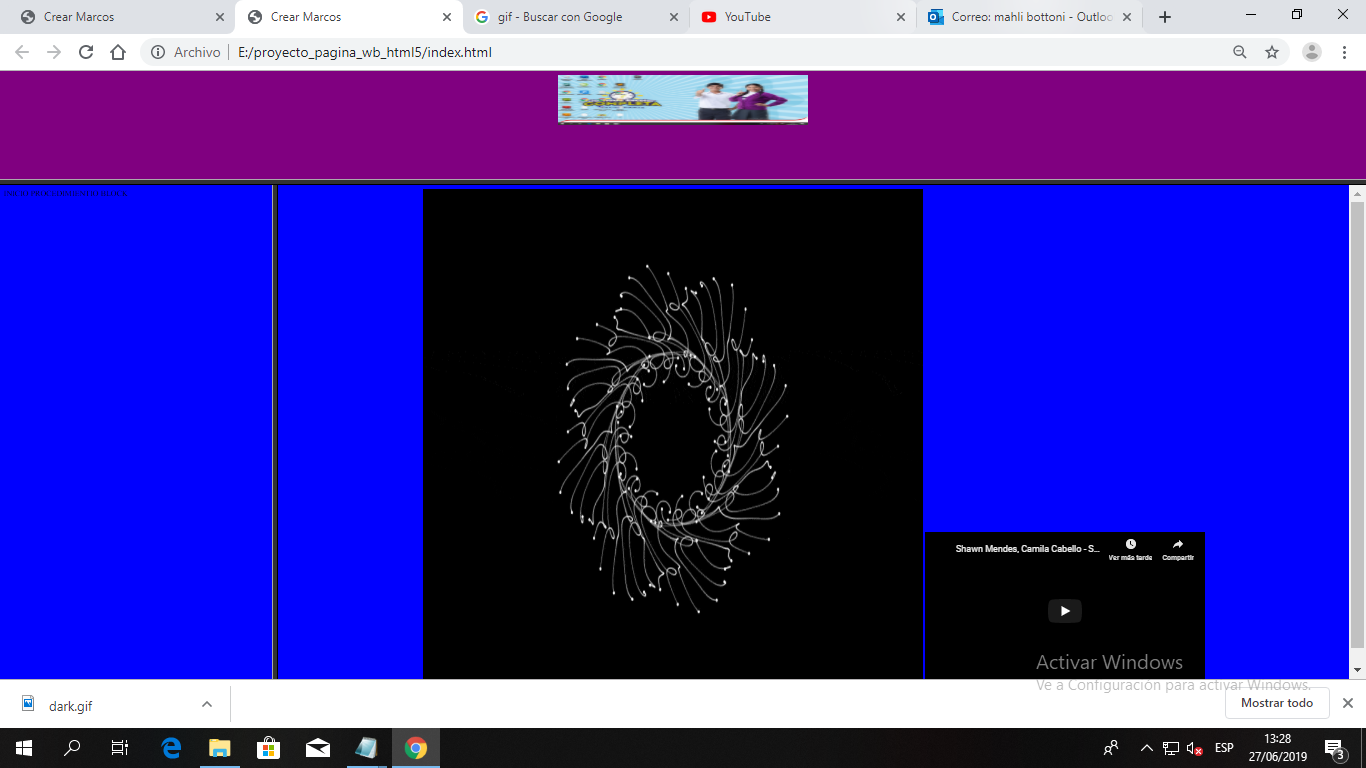Click the browser forward arrow

coord(54,52)
